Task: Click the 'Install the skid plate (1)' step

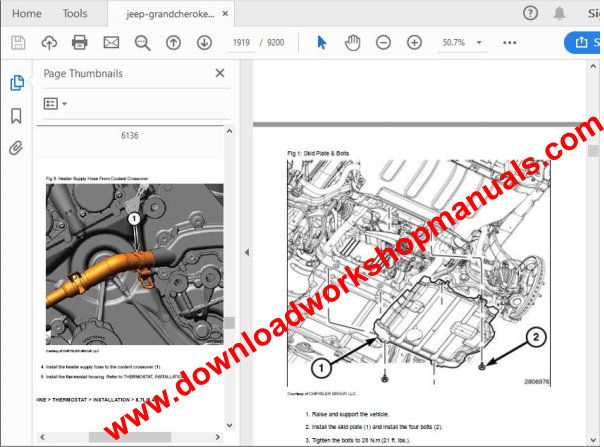Action: click(374, 427)
